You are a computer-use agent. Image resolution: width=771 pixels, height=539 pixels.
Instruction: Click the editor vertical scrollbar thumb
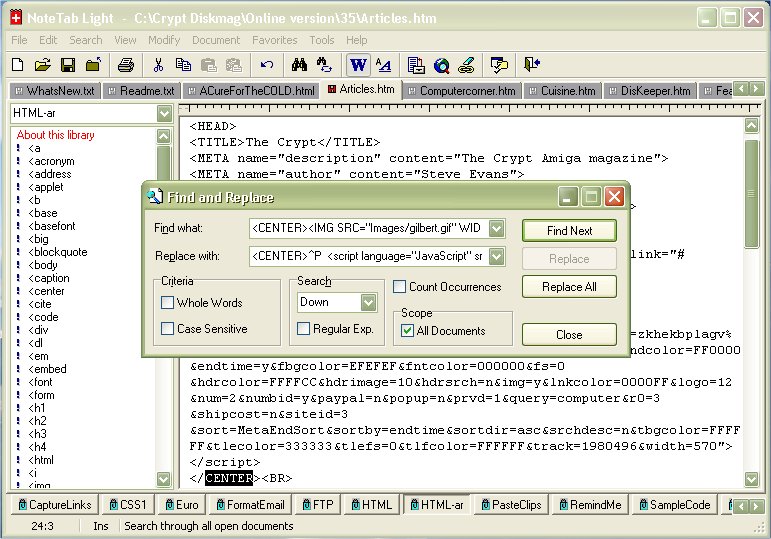click(751, 194)
